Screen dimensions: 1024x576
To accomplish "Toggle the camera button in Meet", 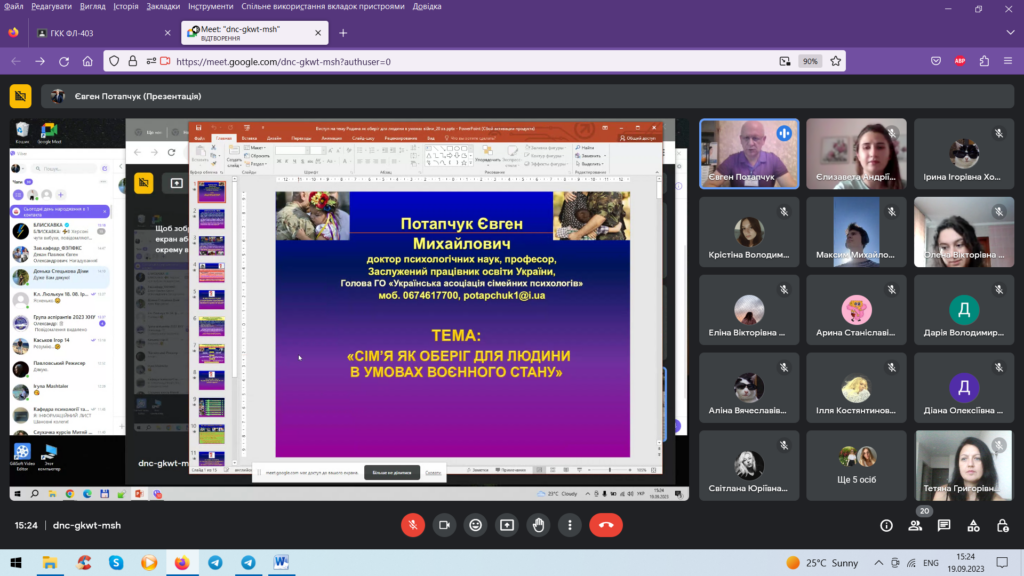I will 443,525.
